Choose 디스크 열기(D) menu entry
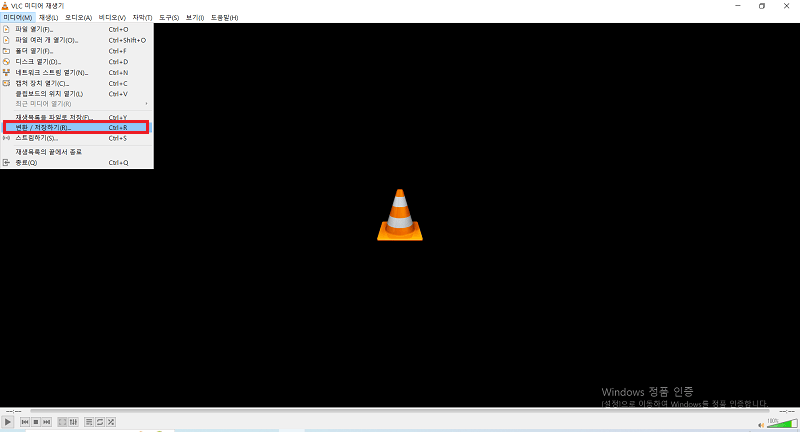Viewport: 800px width, 432px height. pyautogui.click(x=77, y=62)
